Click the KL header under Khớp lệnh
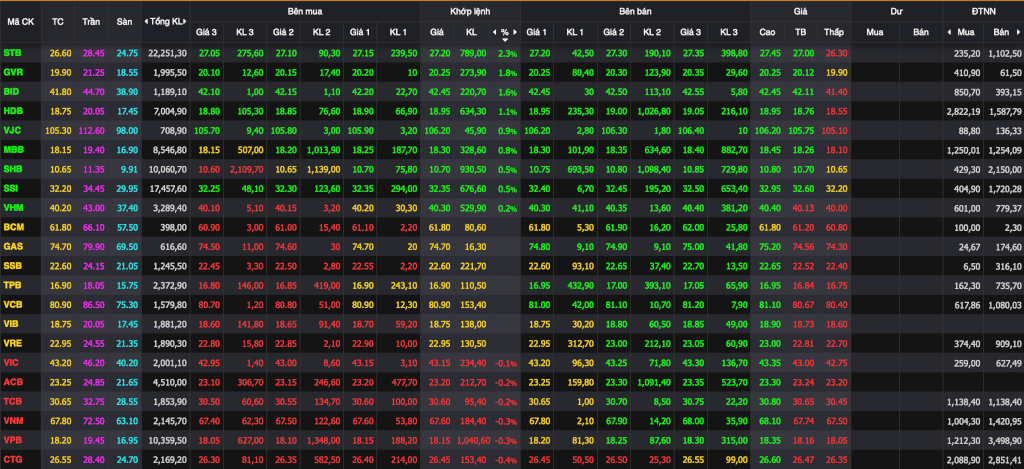1024x469 pixels. 471,31
